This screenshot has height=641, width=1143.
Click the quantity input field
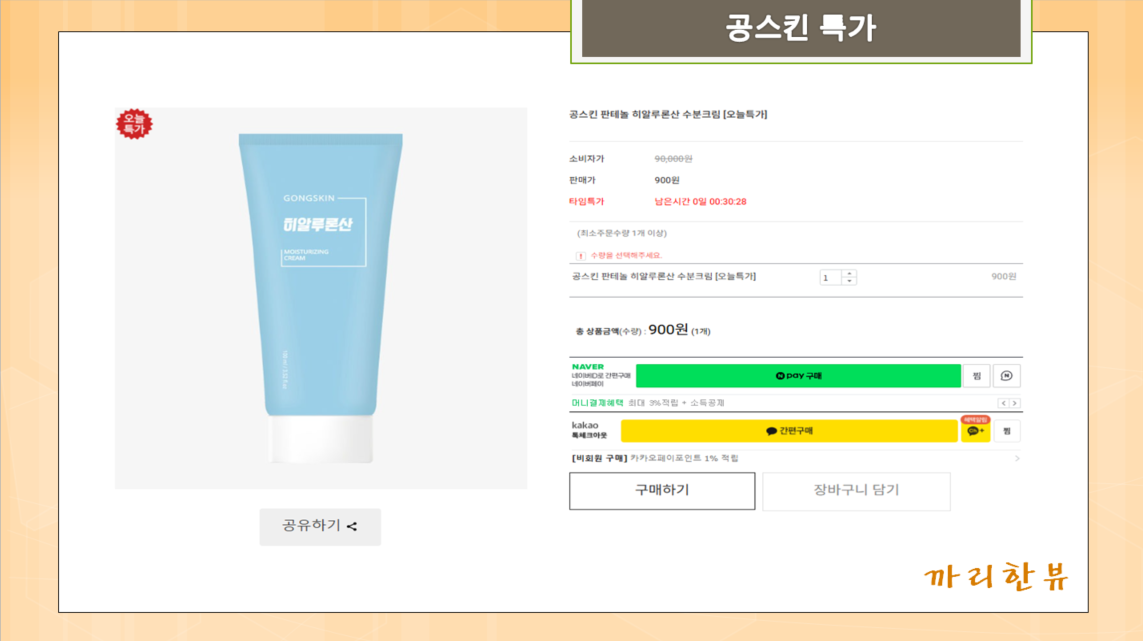830,277
